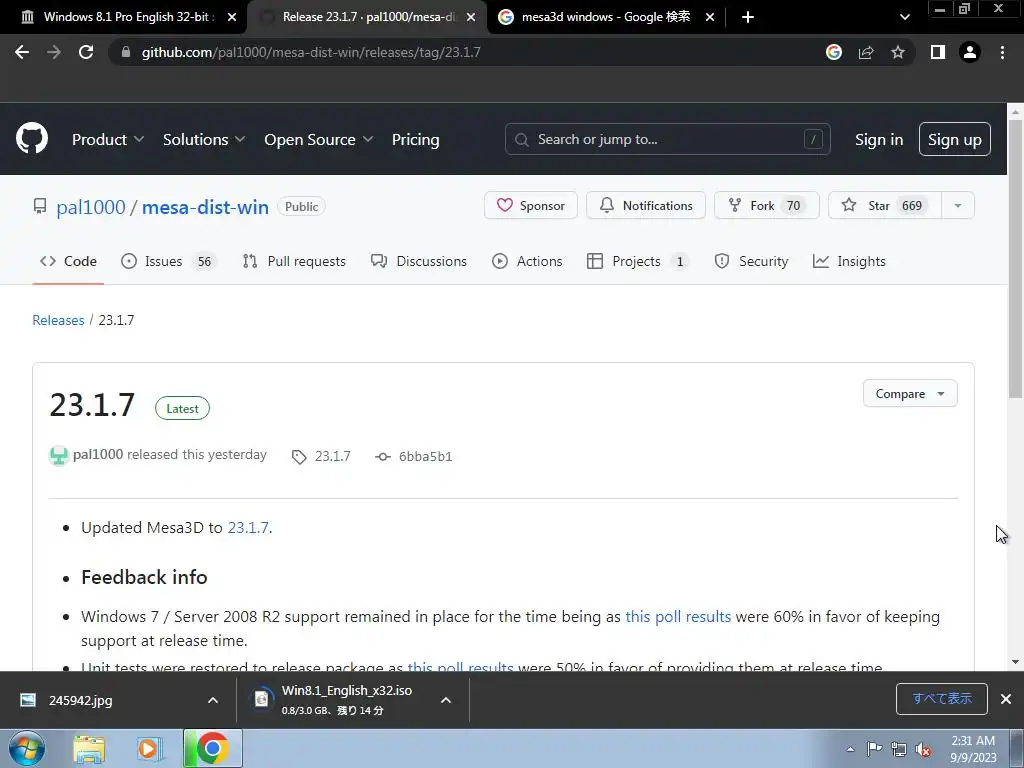The image size is (1024, 768).
Task: Open the Insights tab
Action: point(849,261)
